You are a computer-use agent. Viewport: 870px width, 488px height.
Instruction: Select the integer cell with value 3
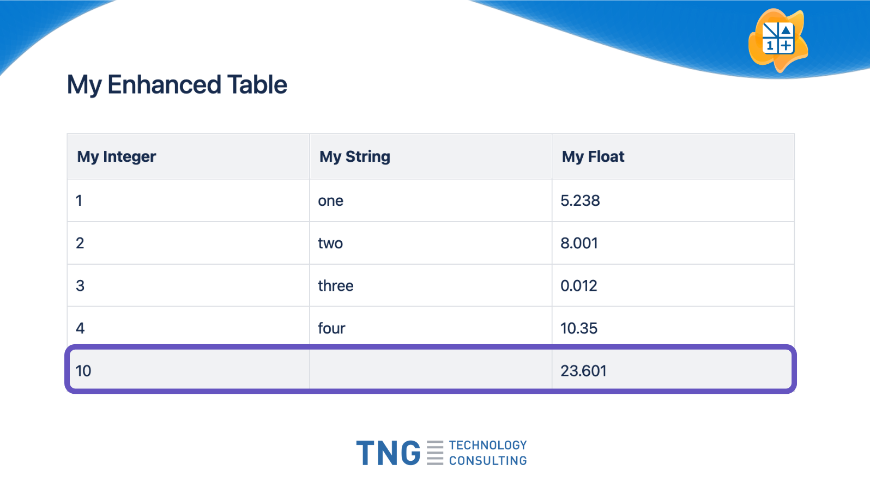point(80,286)
